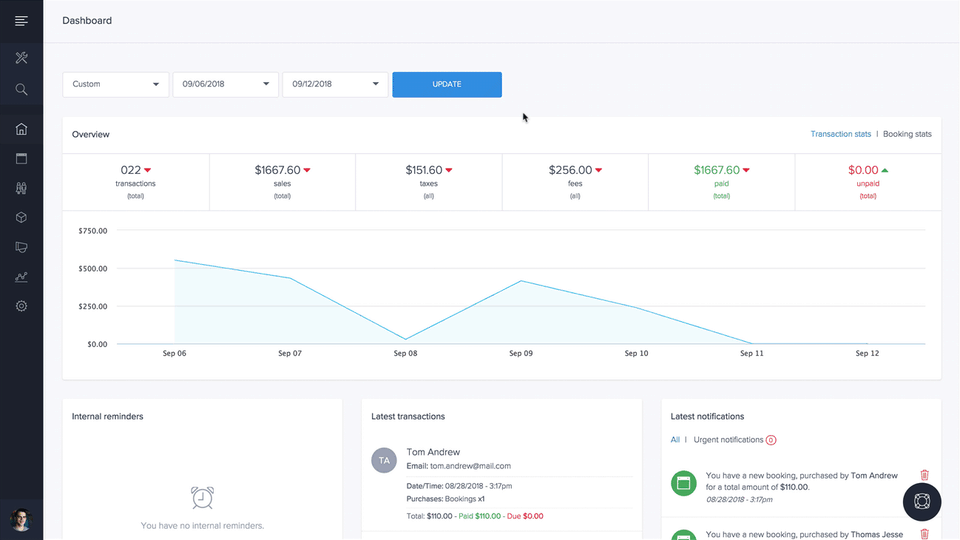The height and width of the screenshot is (540, 960).
Task: Open the settings gear icon in sidebar
Action: [21, 306]
